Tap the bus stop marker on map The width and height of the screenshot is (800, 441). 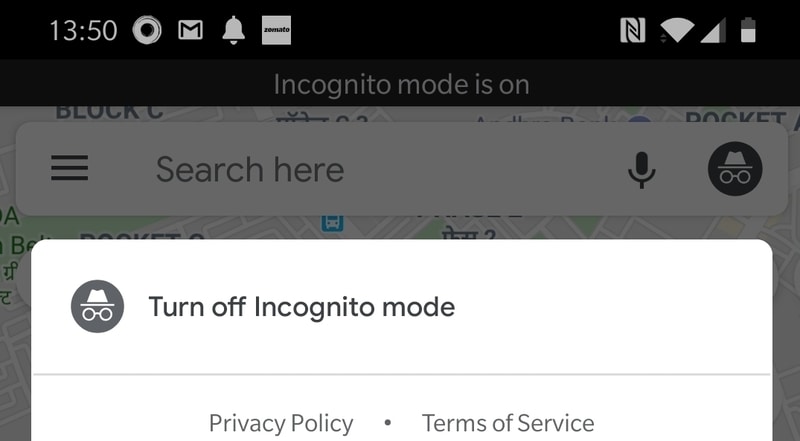(333, 222)
